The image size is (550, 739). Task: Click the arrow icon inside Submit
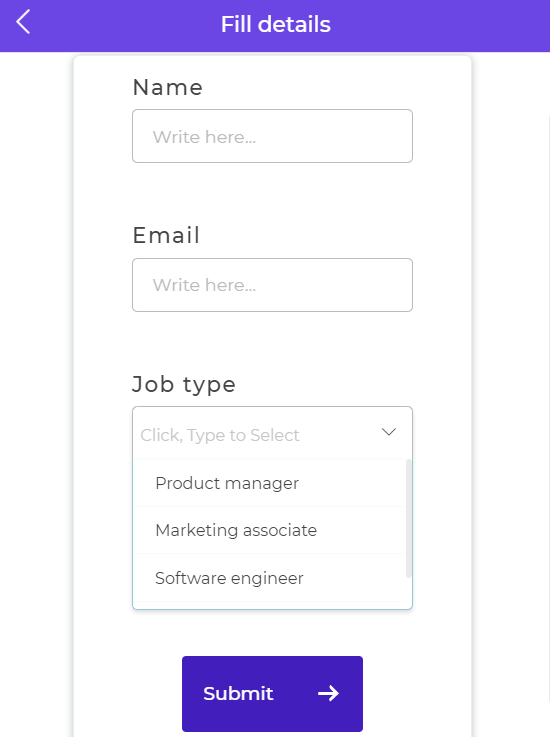[328, 693]
